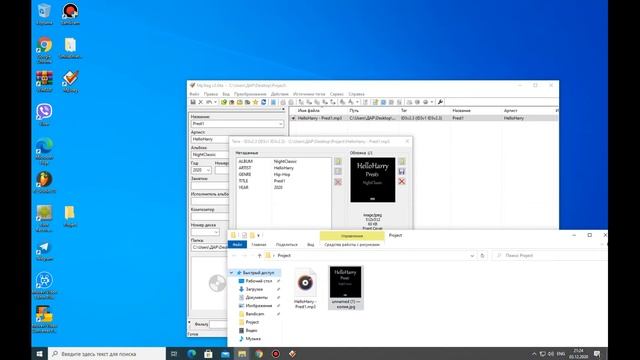The image size is (640, 360).
Task: Select Рабочий стол in Explorer sidebar
Action: pyautogui.click(x=259, y=281)
